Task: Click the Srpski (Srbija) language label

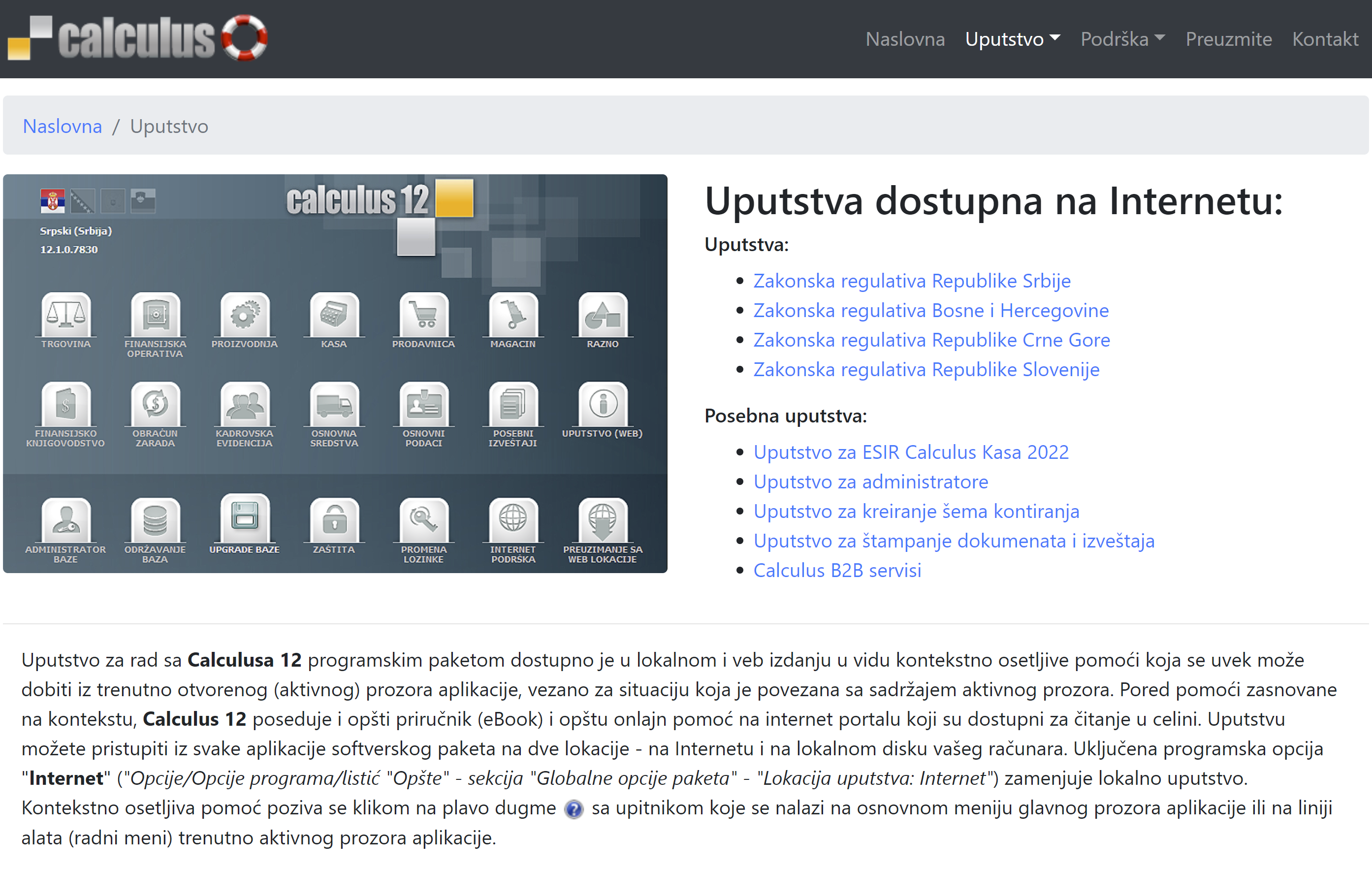Action: click(76, 231)
